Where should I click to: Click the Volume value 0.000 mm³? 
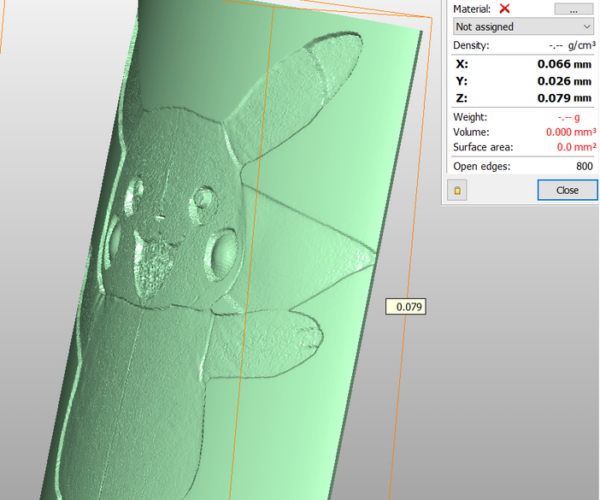(x=571, y=132)
